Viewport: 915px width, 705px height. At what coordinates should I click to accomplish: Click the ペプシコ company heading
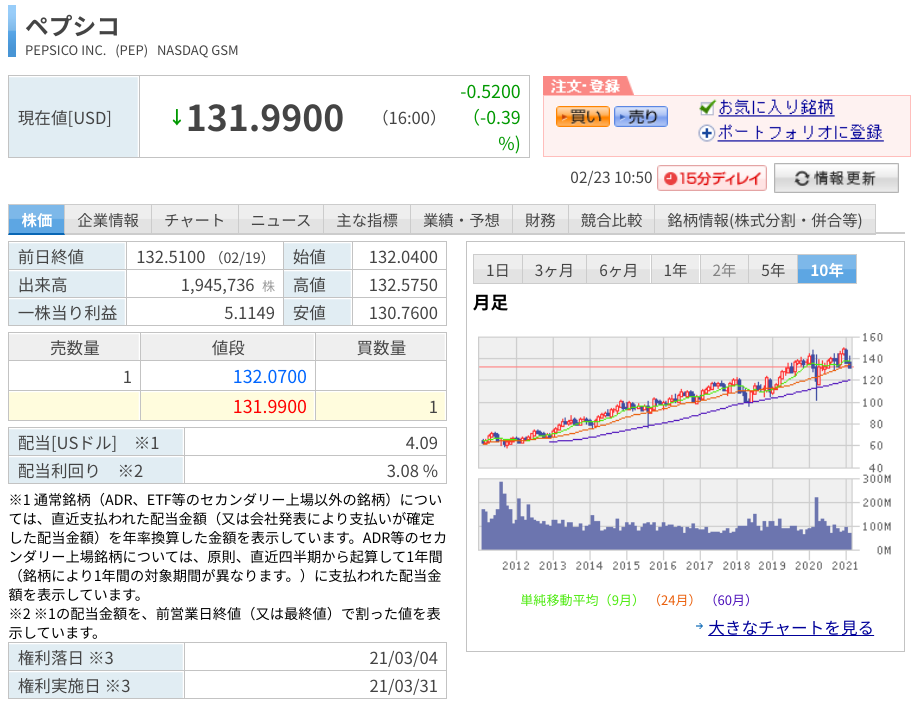coord(72,26)
